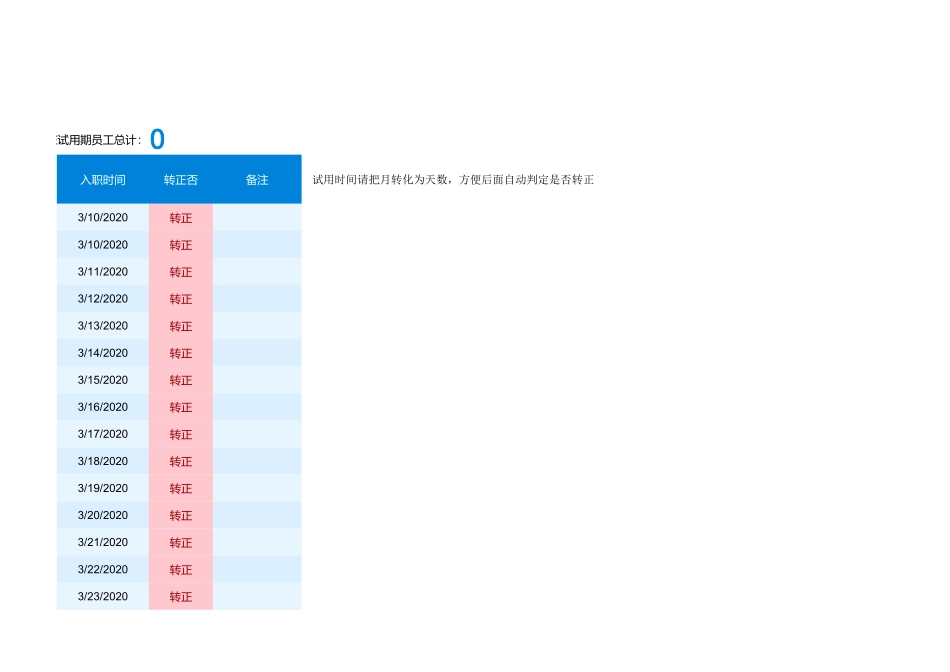Click the 试用期员工总计 label
Image resolution: width=950 pixels, height=672 pixels.
pyautogui.click(x=97, y=140)
